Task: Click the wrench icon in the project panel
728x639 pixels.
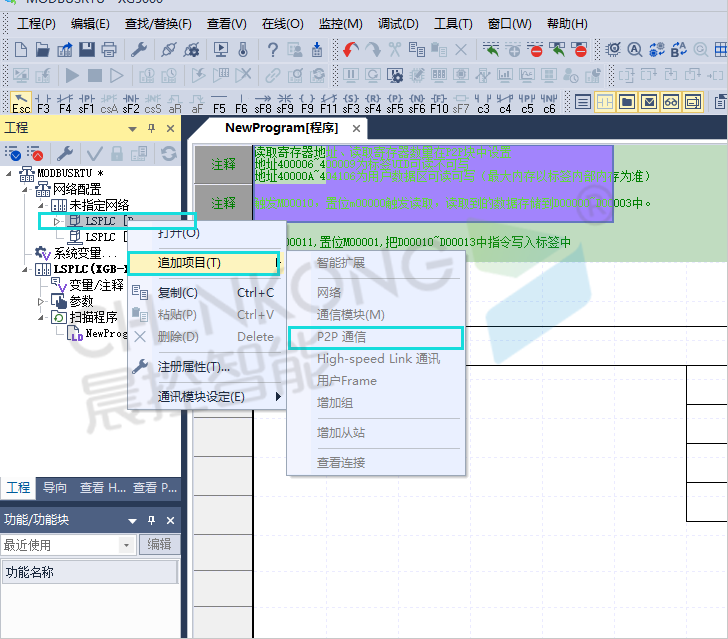Action: click(x=64, y=153)
